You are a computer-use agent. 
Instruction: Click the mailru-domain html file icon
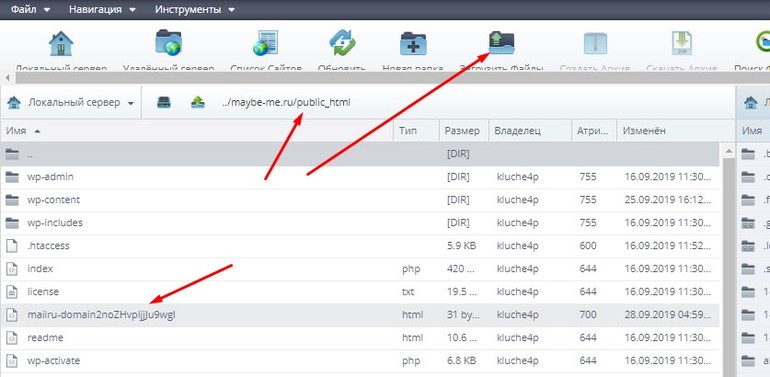point(12,315)
